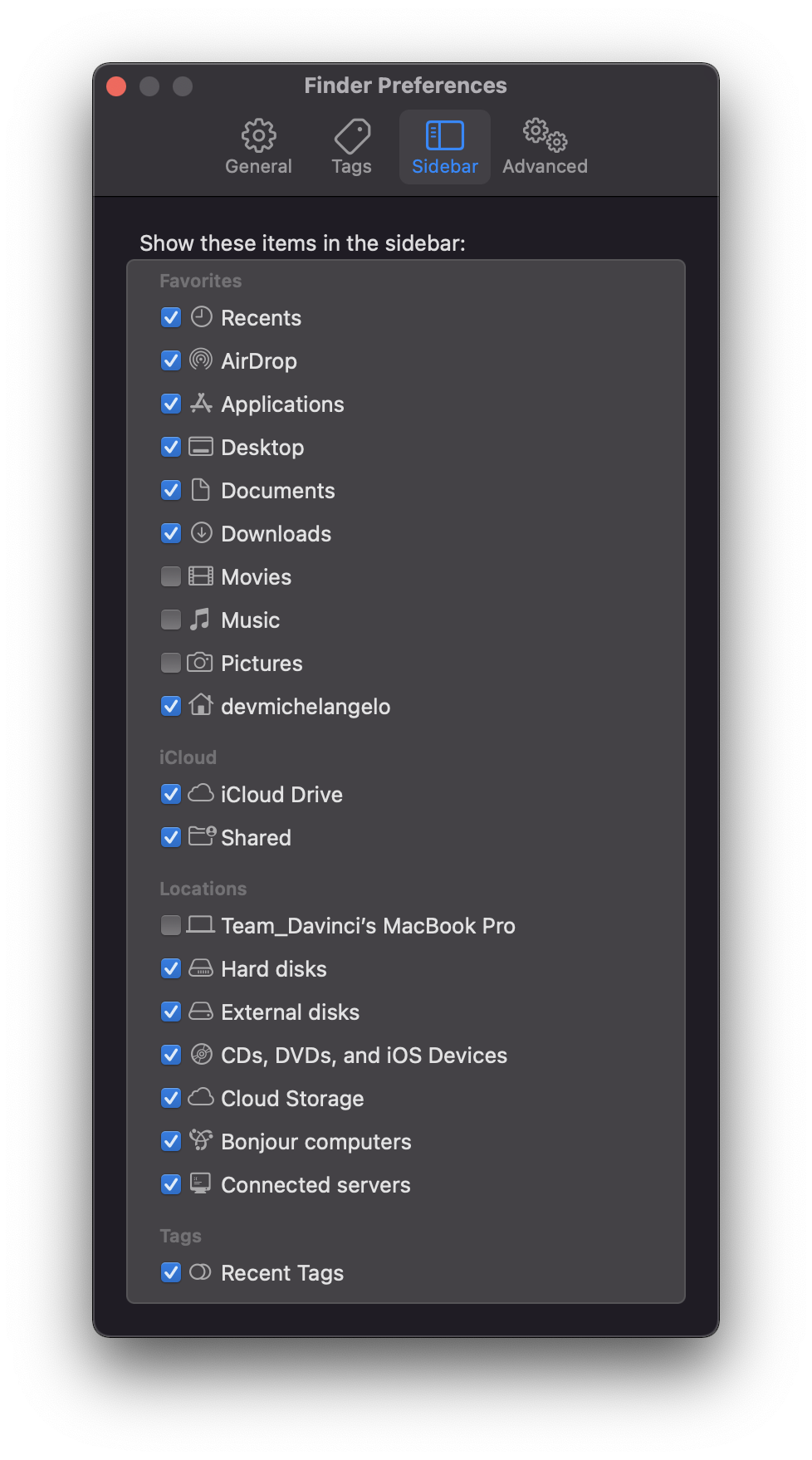
Task: Click the Connected servers icon
Action: pyautogui.click(x=201, y=1184)
